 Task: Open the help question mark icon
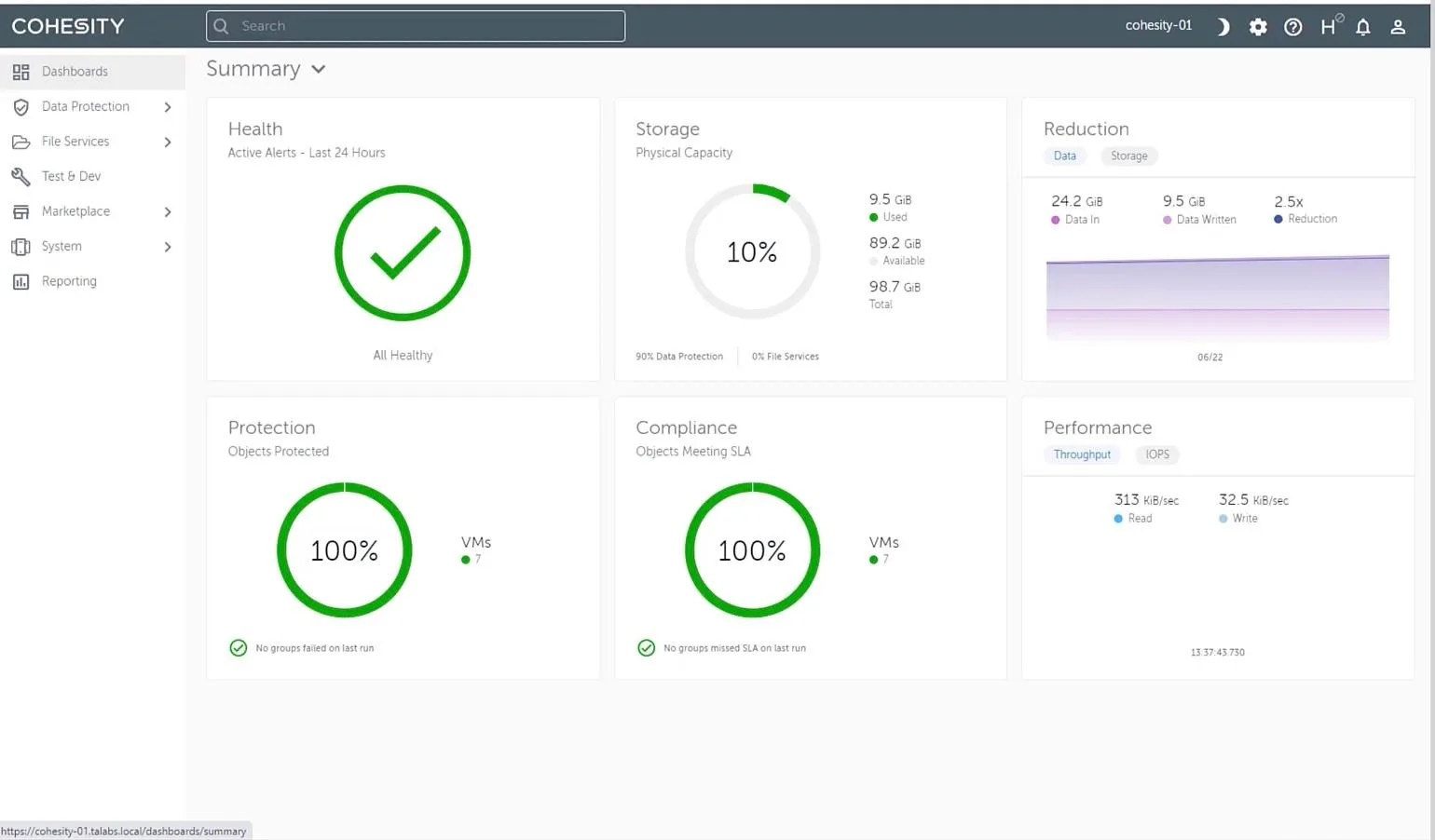click(x=1293, y=27)
